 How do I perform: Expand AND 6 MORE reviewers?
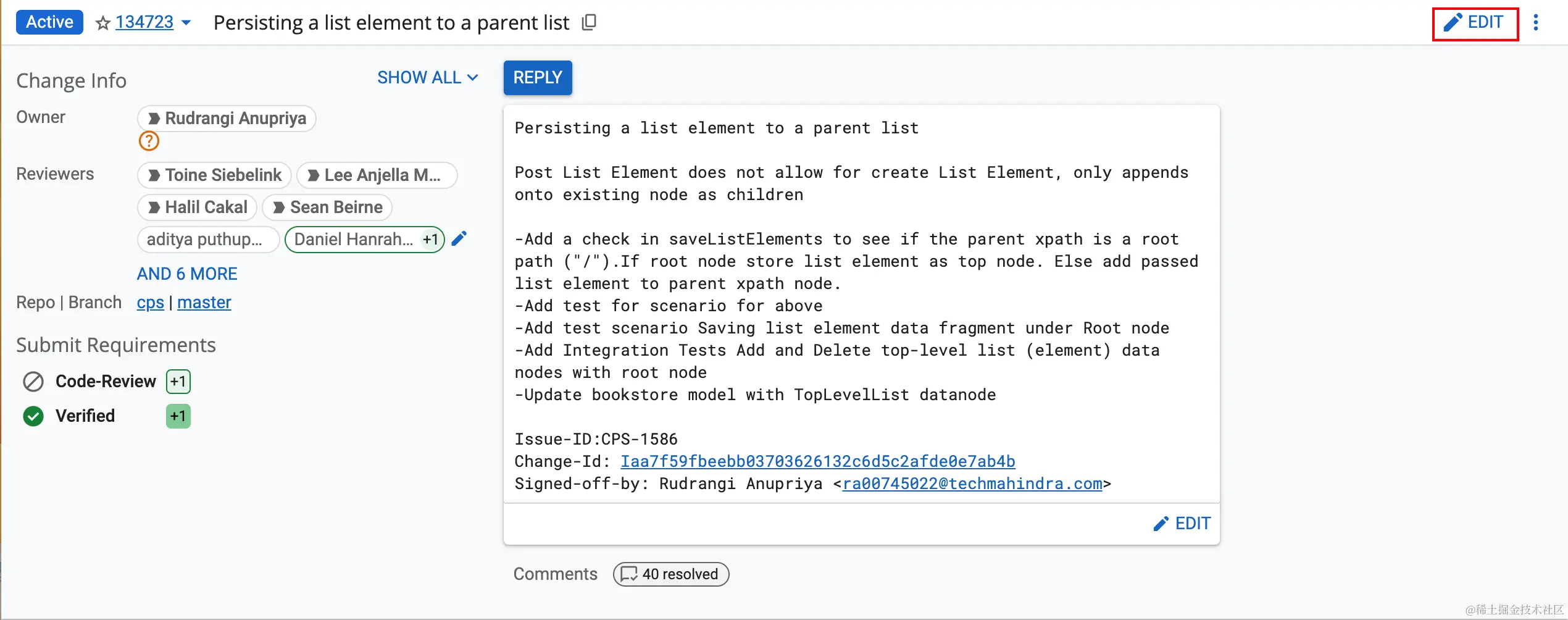pos(187,274)
